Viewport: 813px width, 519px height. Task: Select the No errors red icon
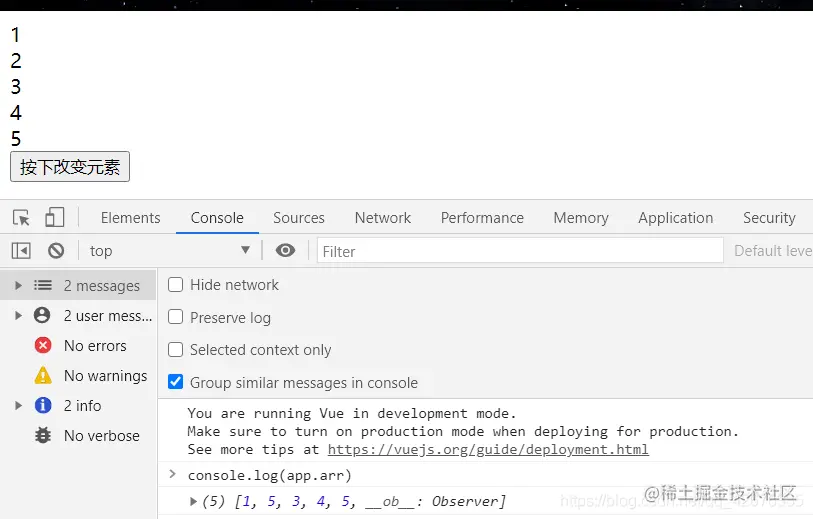pyautogui.click(x=43, y=345)
